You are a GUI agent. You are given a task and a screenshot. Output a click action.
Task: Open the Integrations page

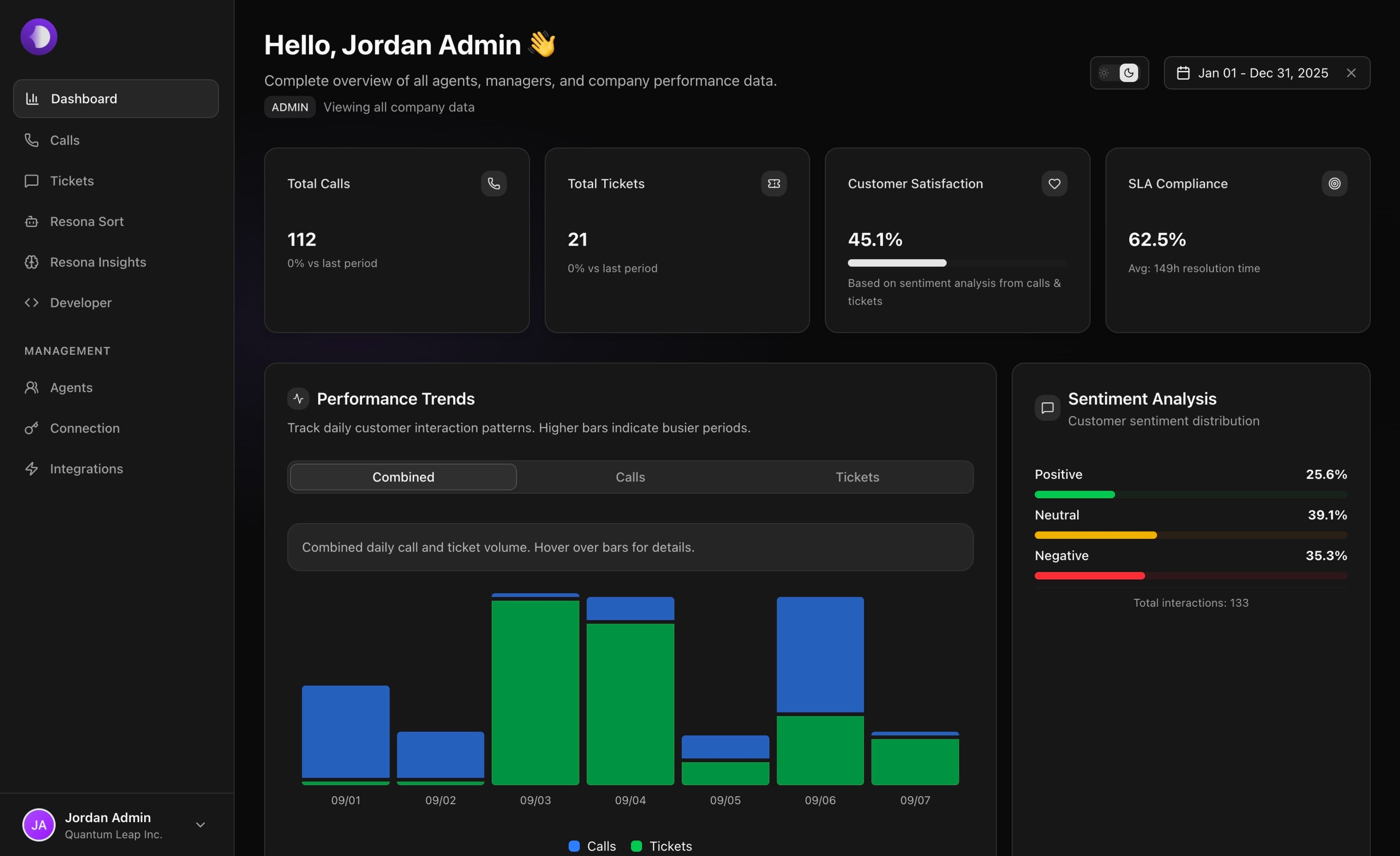pos(87,469)
